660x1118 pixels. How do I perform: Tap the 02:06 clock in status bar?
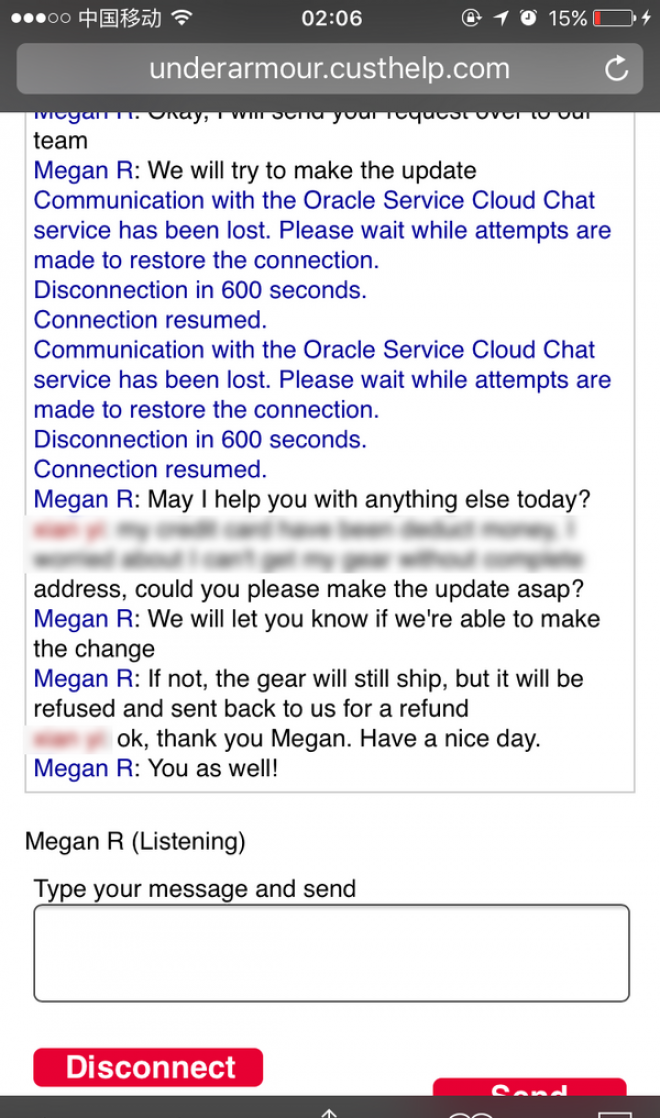tap(331, 17)
